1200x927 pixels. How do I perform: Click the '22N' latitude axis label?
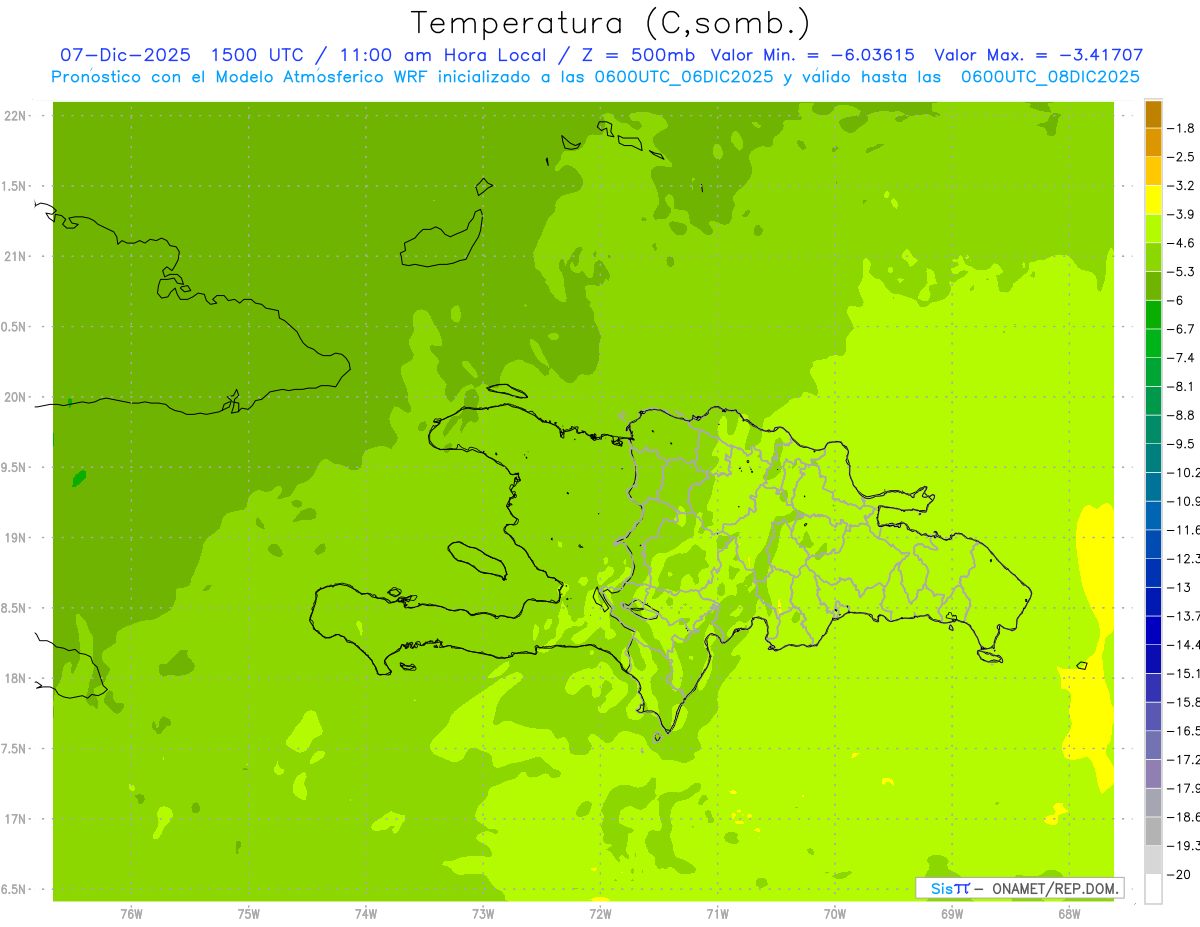(15, 116)
